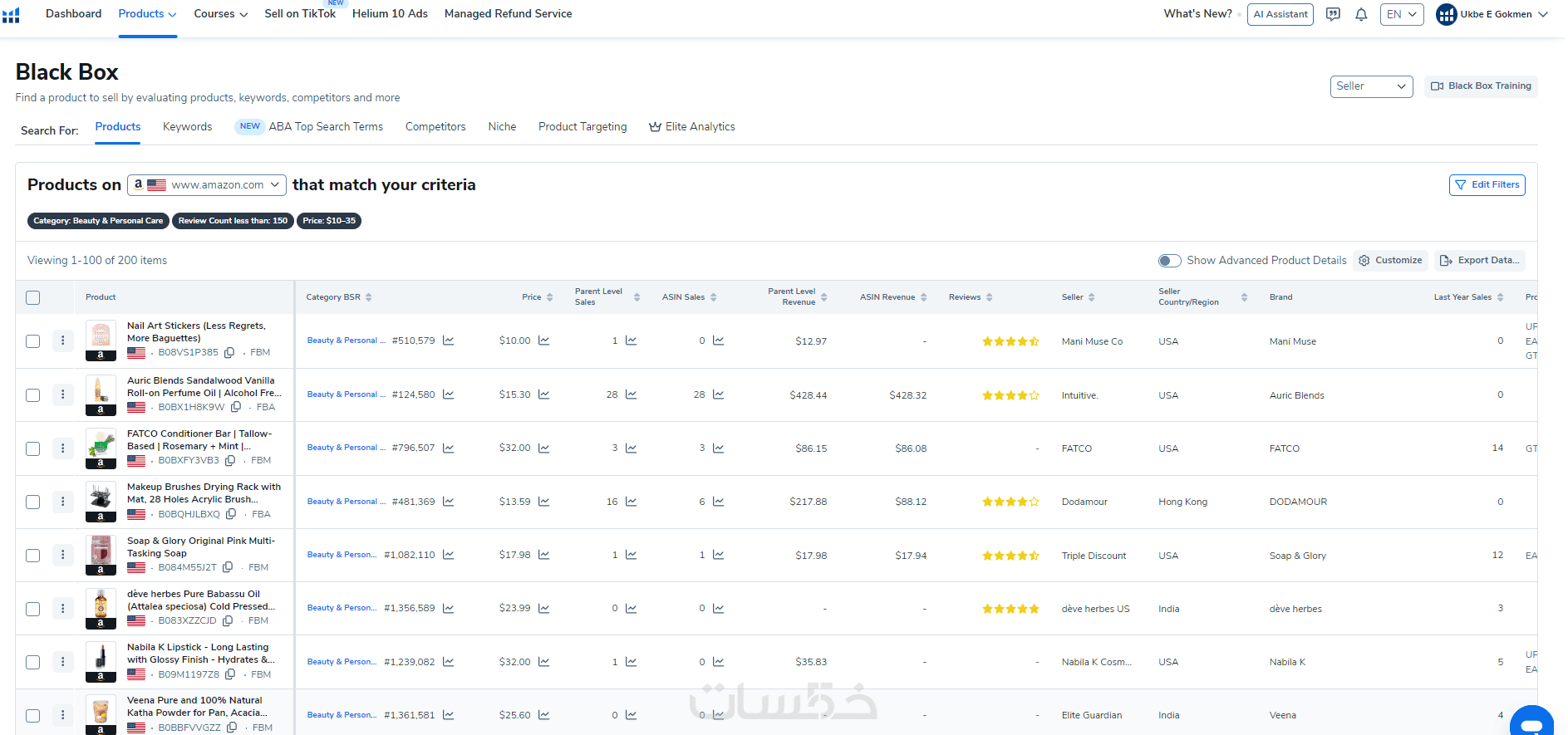Sort by Last Year Sales column
Image resolution: width=1568 pixels, height=735 pixels.
click(1501, 297)
